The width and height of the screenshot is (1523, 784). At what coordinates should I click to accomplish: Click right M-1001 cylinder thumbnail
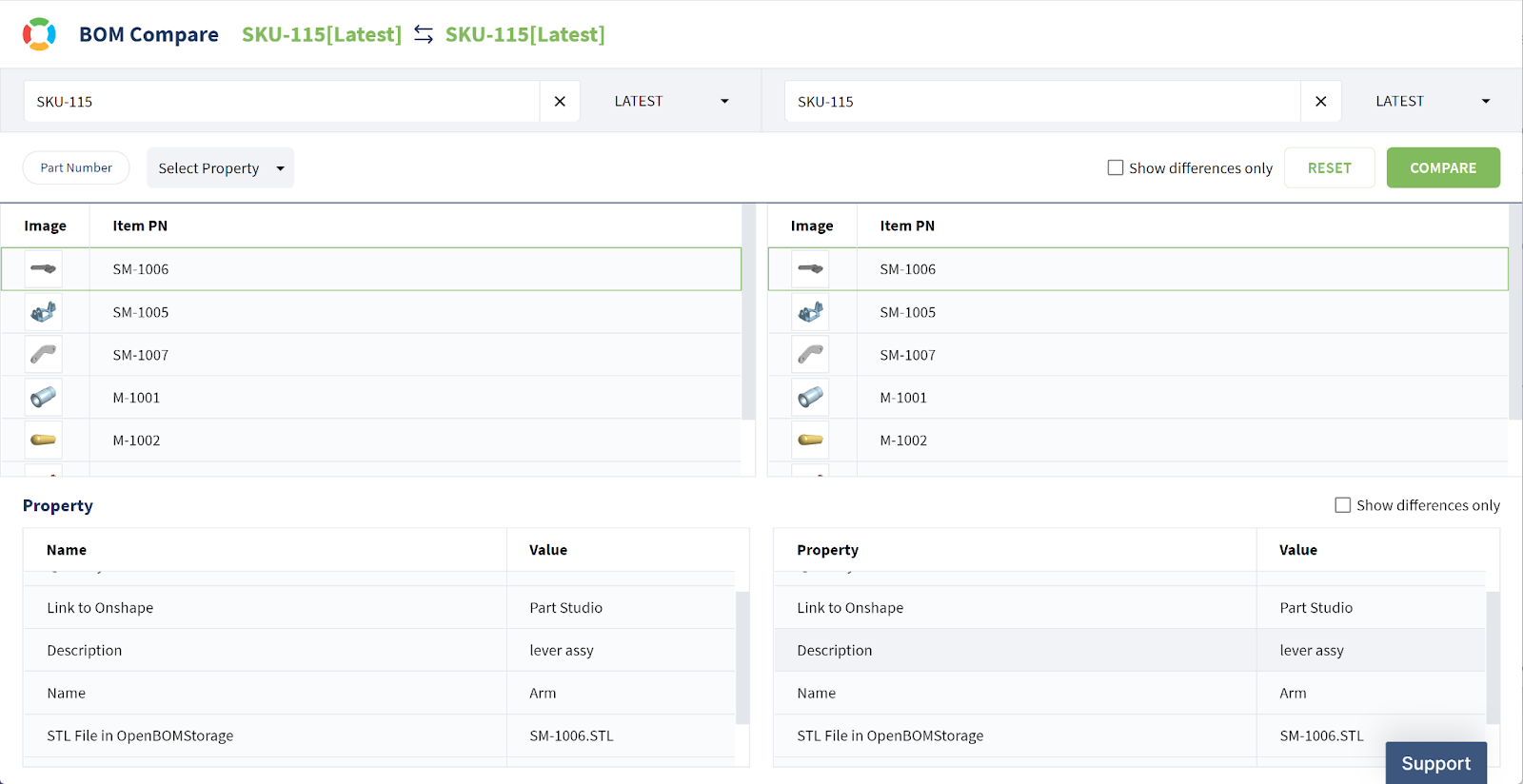[811, 398]
